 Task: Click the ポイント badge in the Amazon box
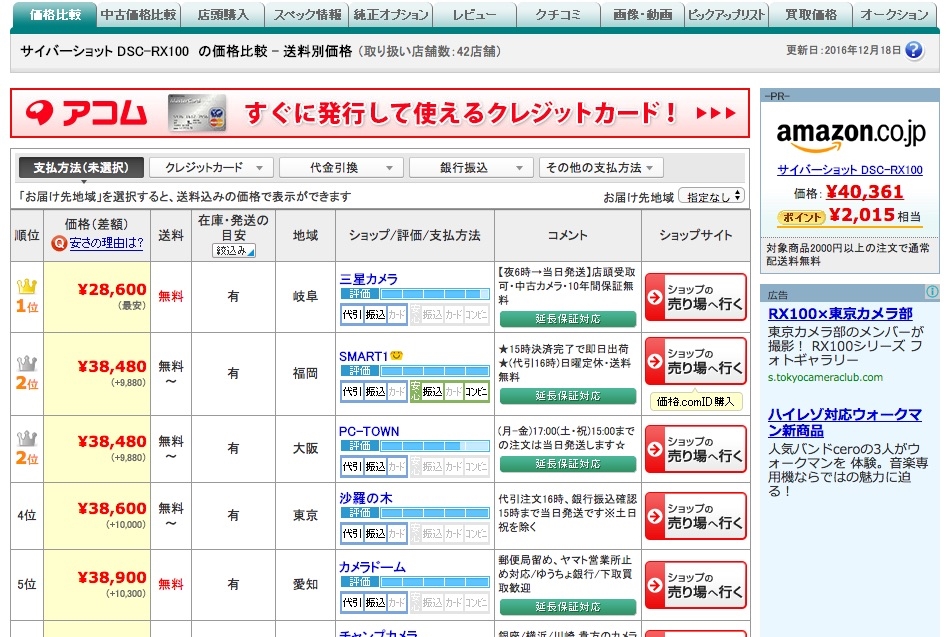tap(801, 217)
